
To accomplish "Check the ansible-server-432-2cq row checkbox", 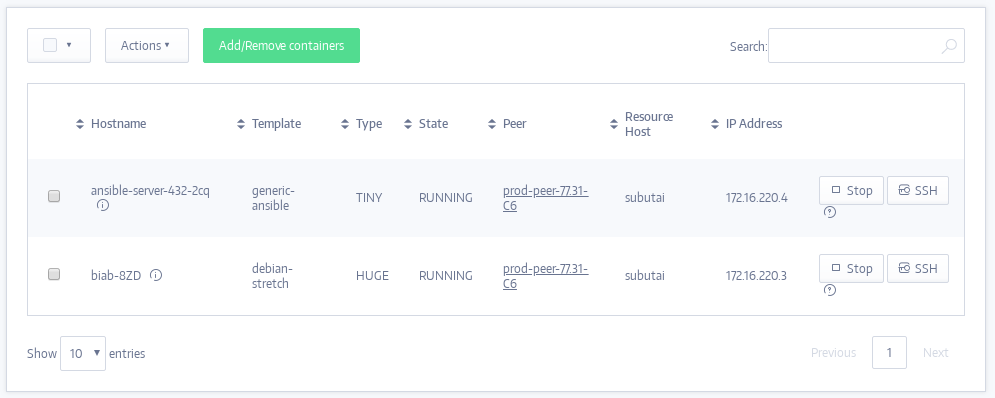I will click(54, 196).
